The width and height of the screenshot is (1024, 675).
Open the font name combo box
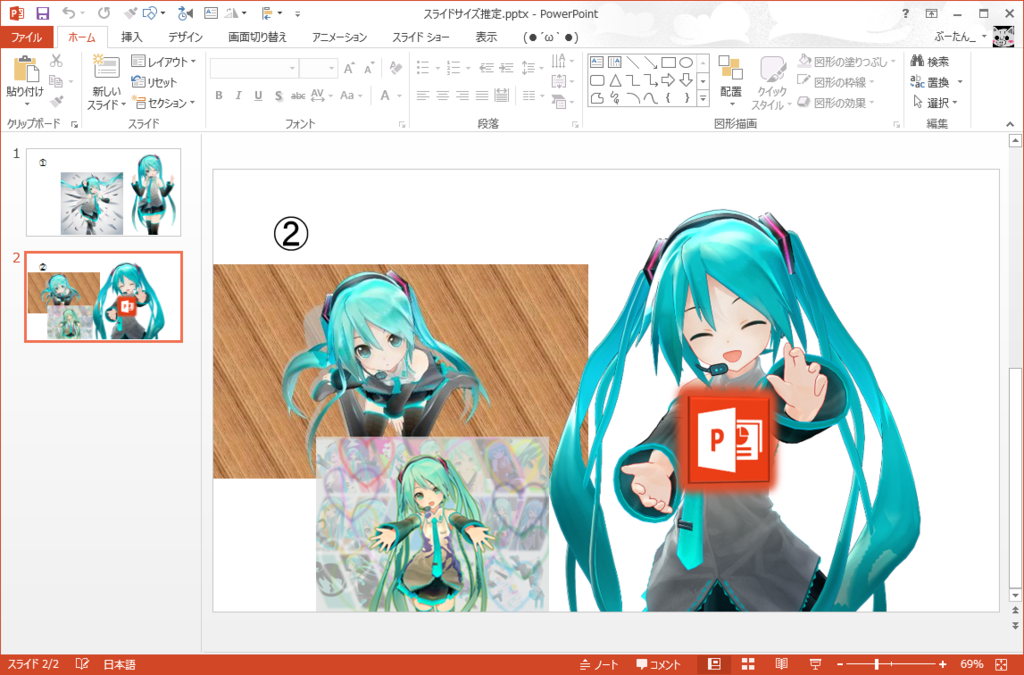coord(253,68)
